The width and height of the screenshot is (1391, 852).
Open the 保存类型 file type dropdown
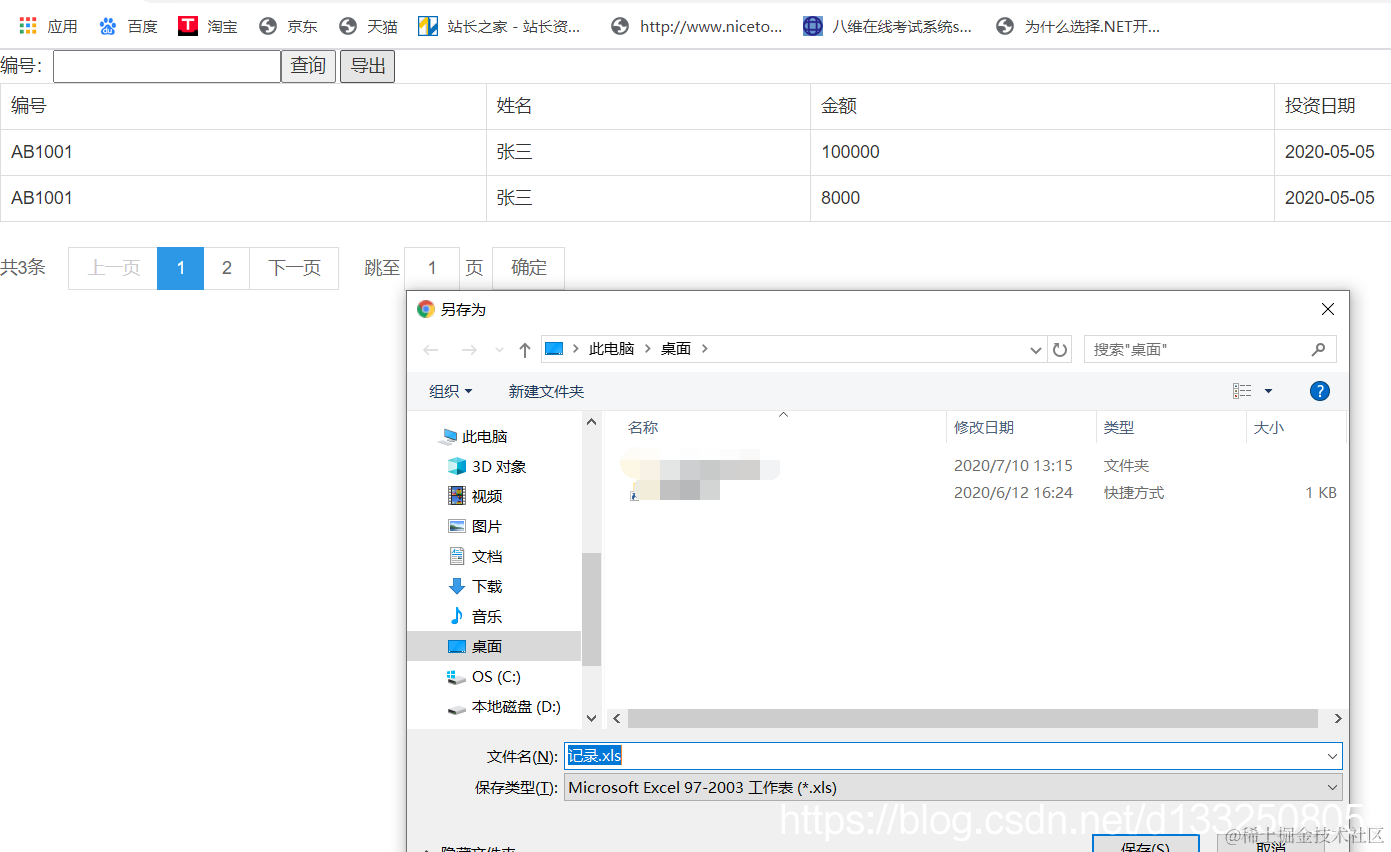[x=1332, y=787]
